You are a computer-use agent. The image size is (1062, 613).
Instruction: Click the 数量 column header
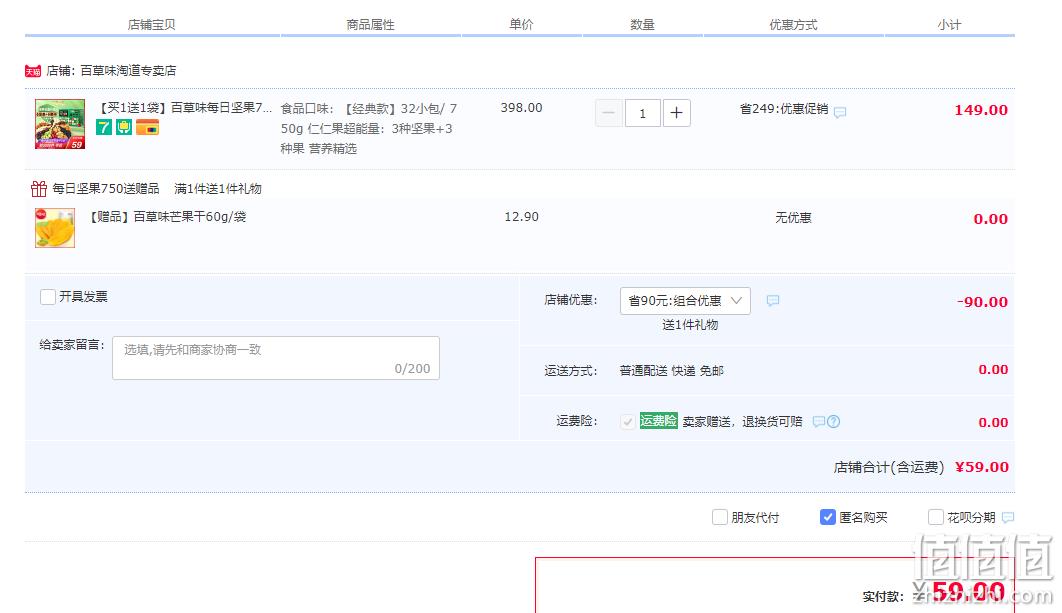pos(642,24)
